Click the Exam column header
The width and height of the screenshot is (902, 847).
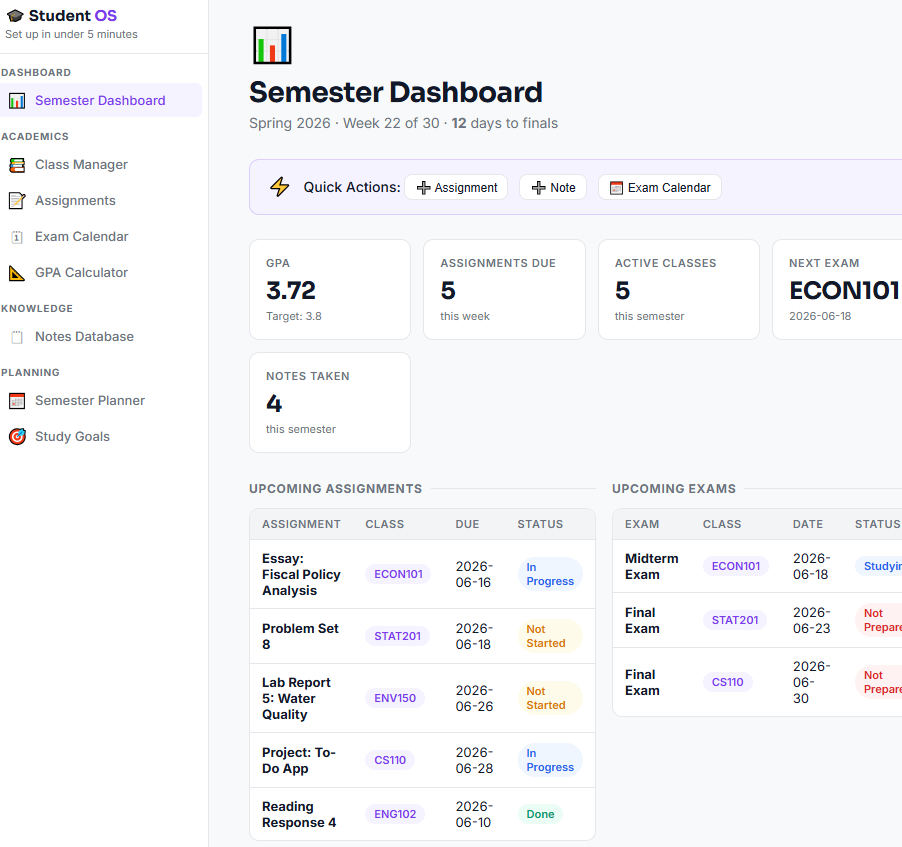coord(642,525)
